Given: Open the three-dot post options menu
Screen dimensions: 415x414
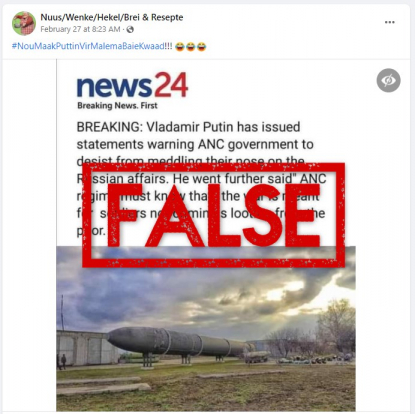Looking at the screenshot, I should (x=390, y=22).
